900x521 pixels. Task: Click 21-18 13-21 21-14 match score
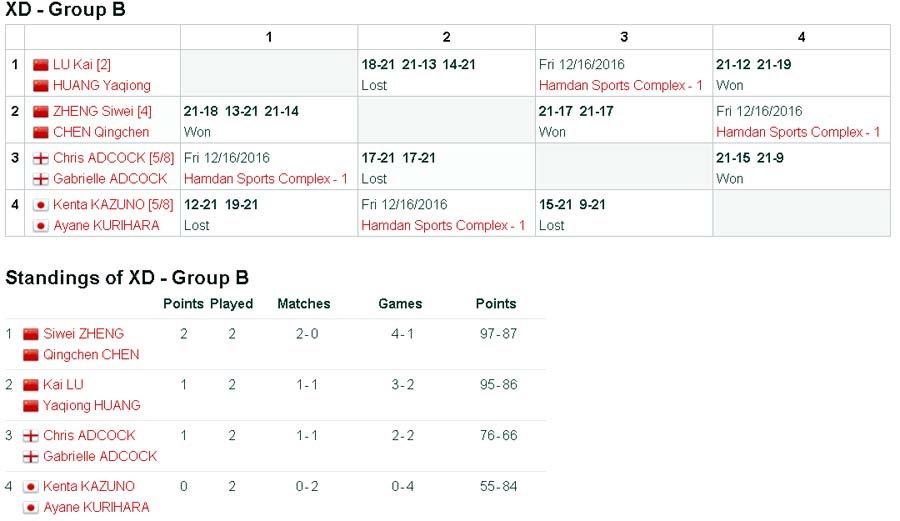[241, 111]
